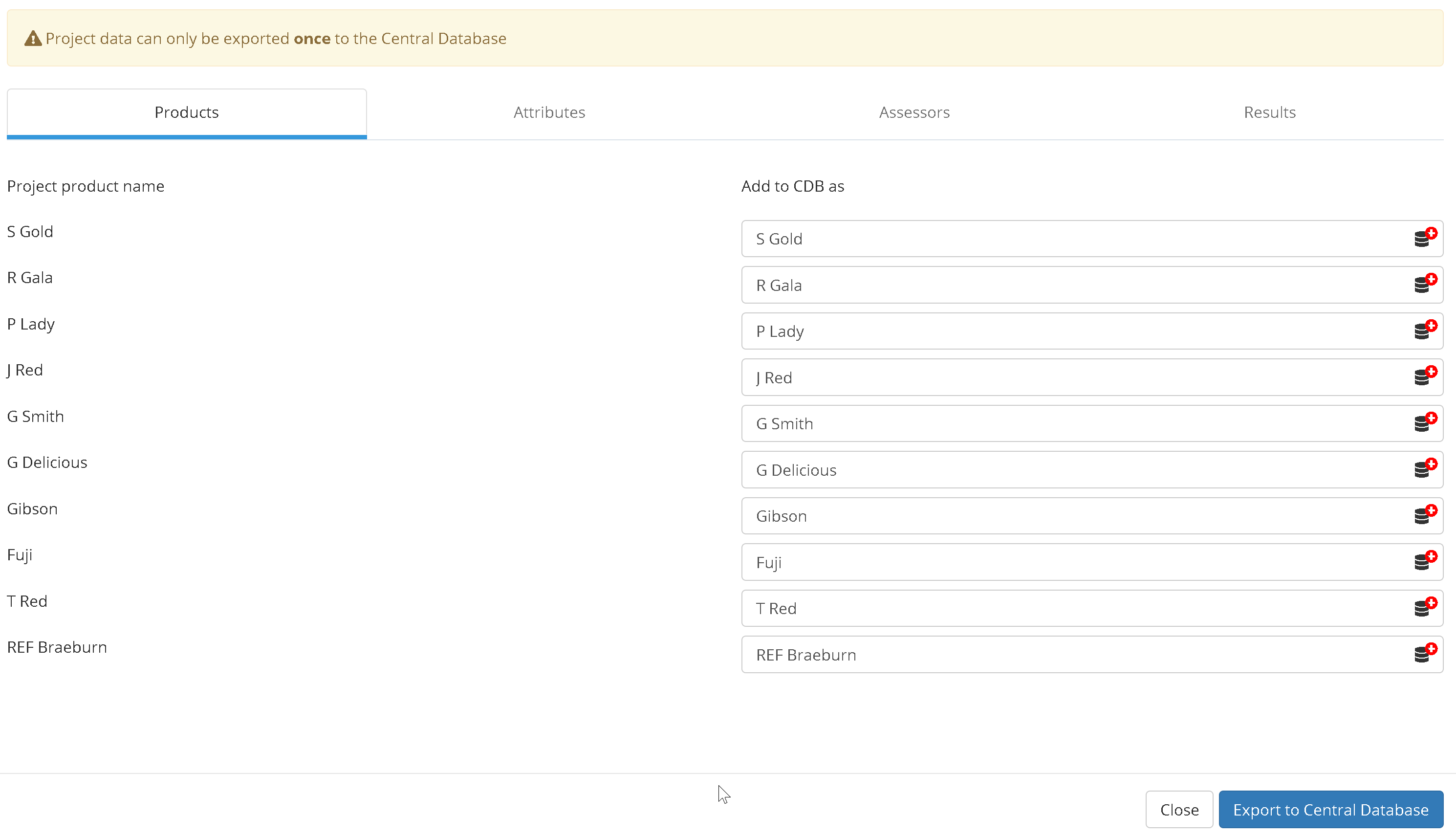The width and height of the screenshot is (1456, 838).
Task: Click database add icon for G Delicious
Action: tap(1424, 468)
